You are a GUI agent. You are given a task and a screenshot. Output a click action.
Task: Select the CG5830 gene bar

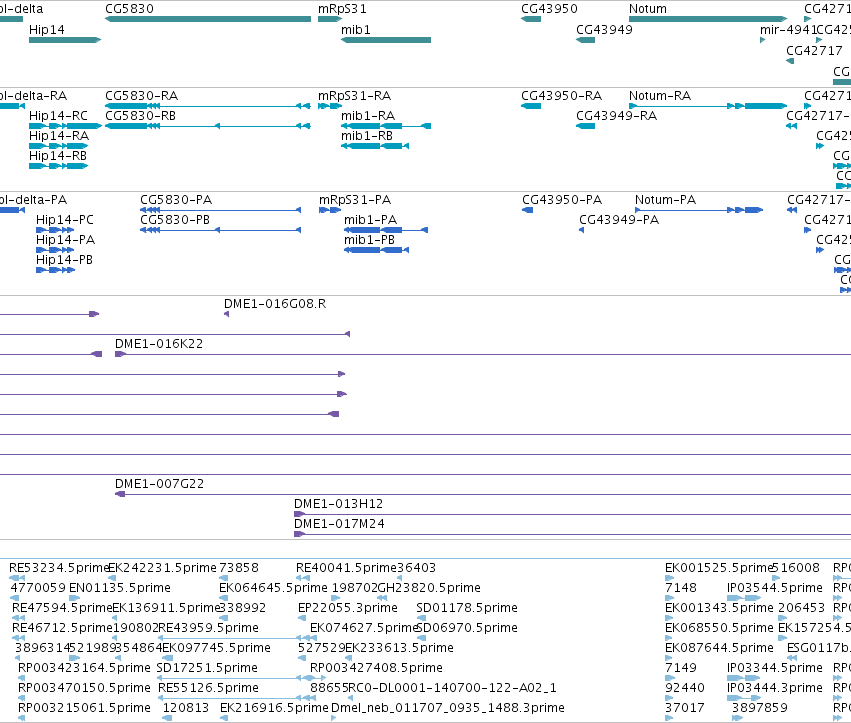click(208, 19)
